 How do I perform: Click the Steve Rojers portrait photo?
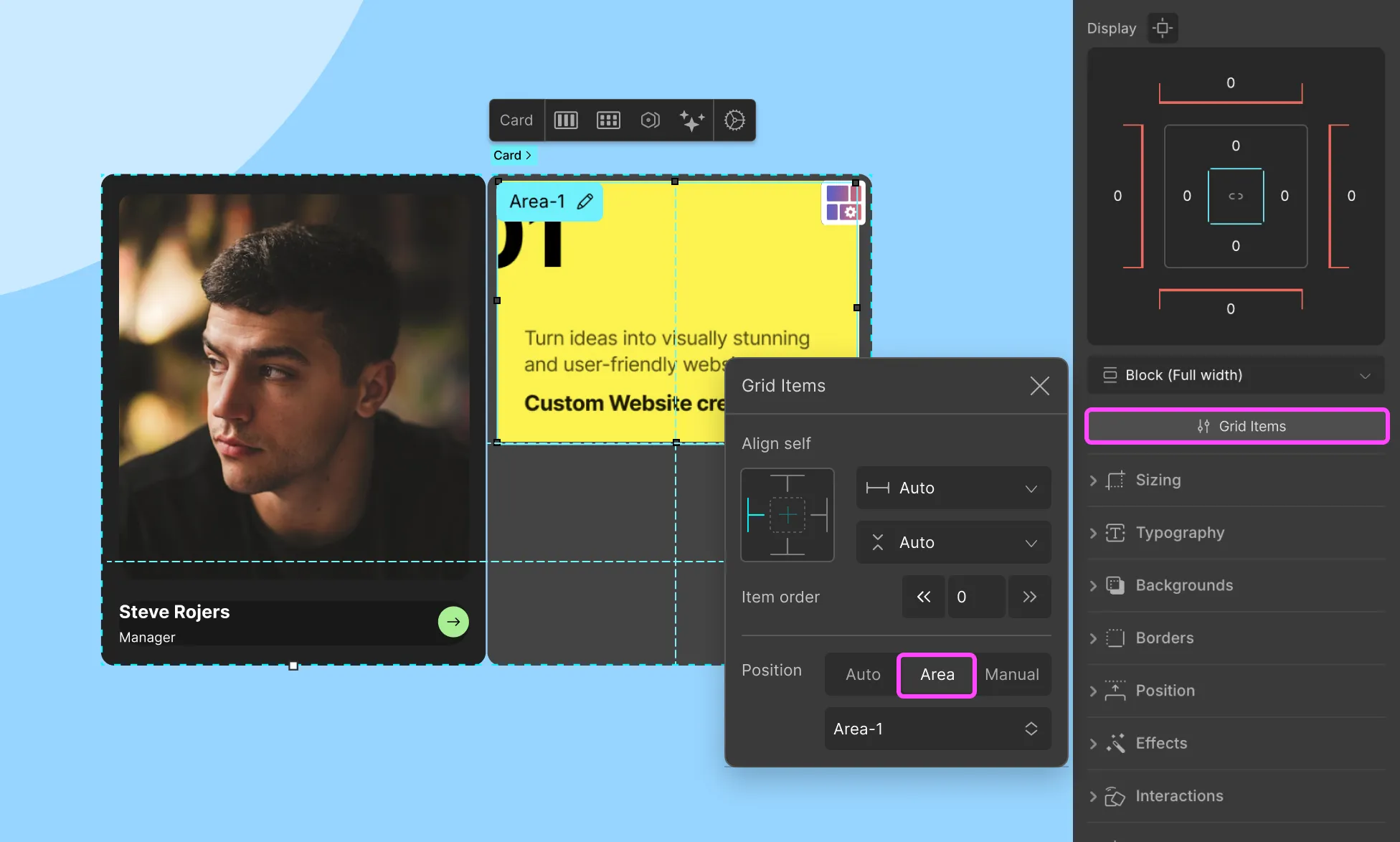pyautogui.click(x=293, y=387)
